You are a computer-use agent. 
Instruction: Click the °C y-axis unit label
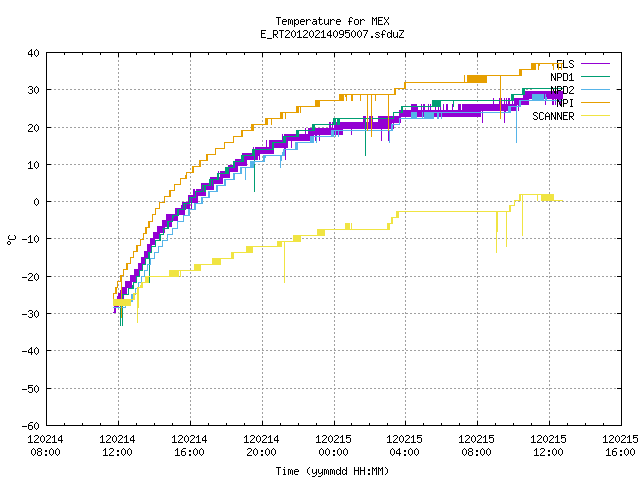(11, 240)
